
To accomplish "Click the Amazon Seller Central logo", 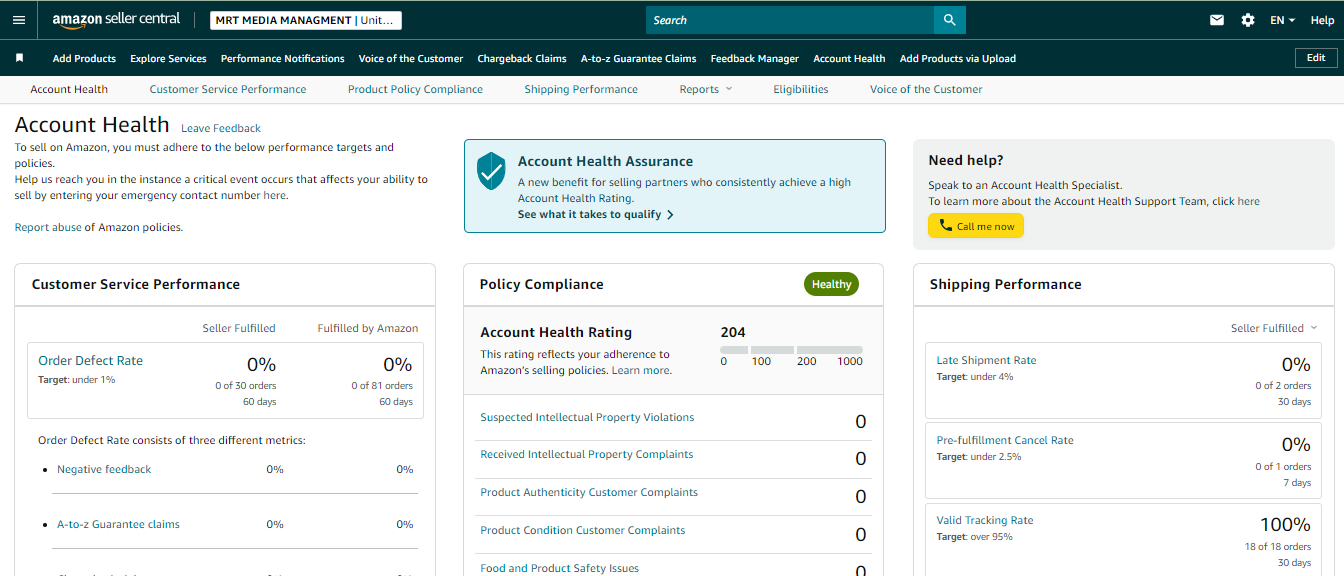I will pos(116,20).
